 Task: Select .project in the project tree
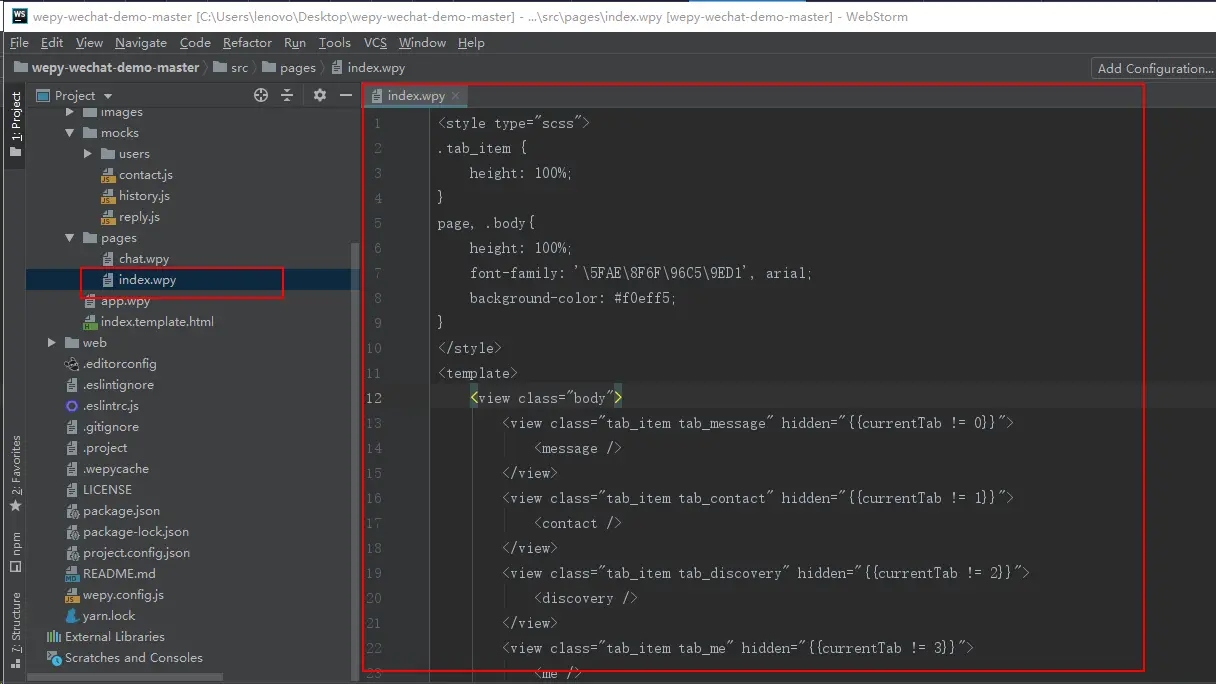(105, 448)
